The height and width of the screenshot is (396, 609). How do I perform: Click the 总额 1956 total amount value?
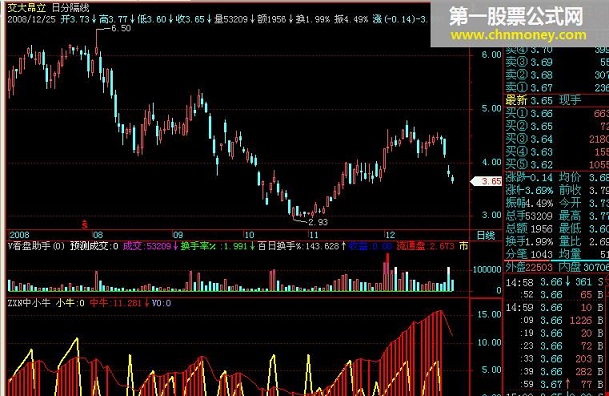click(x=529, y=229)
